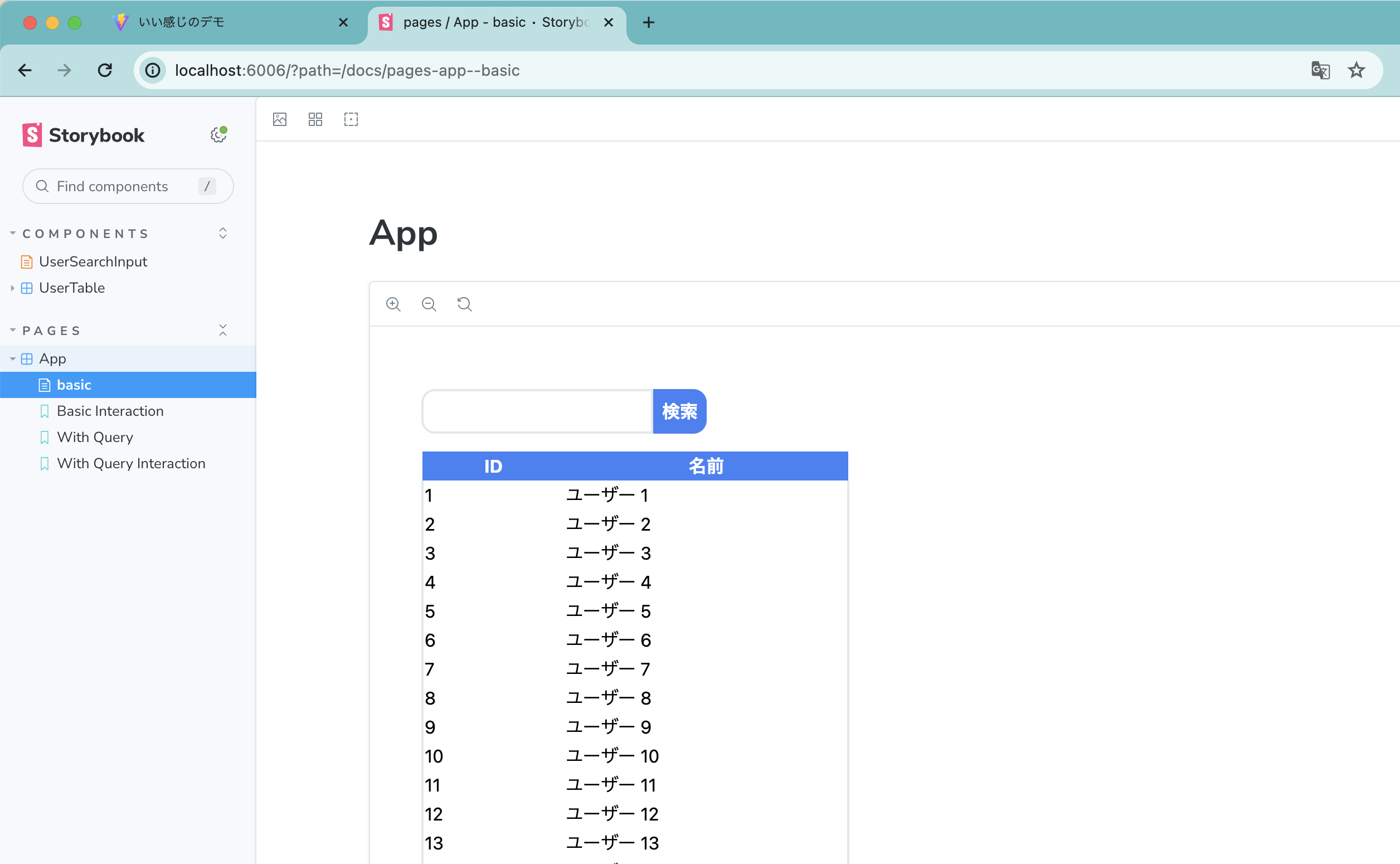
Task: Switch to the いい感じのデモ browser tab
Action: tap(182, 22)
